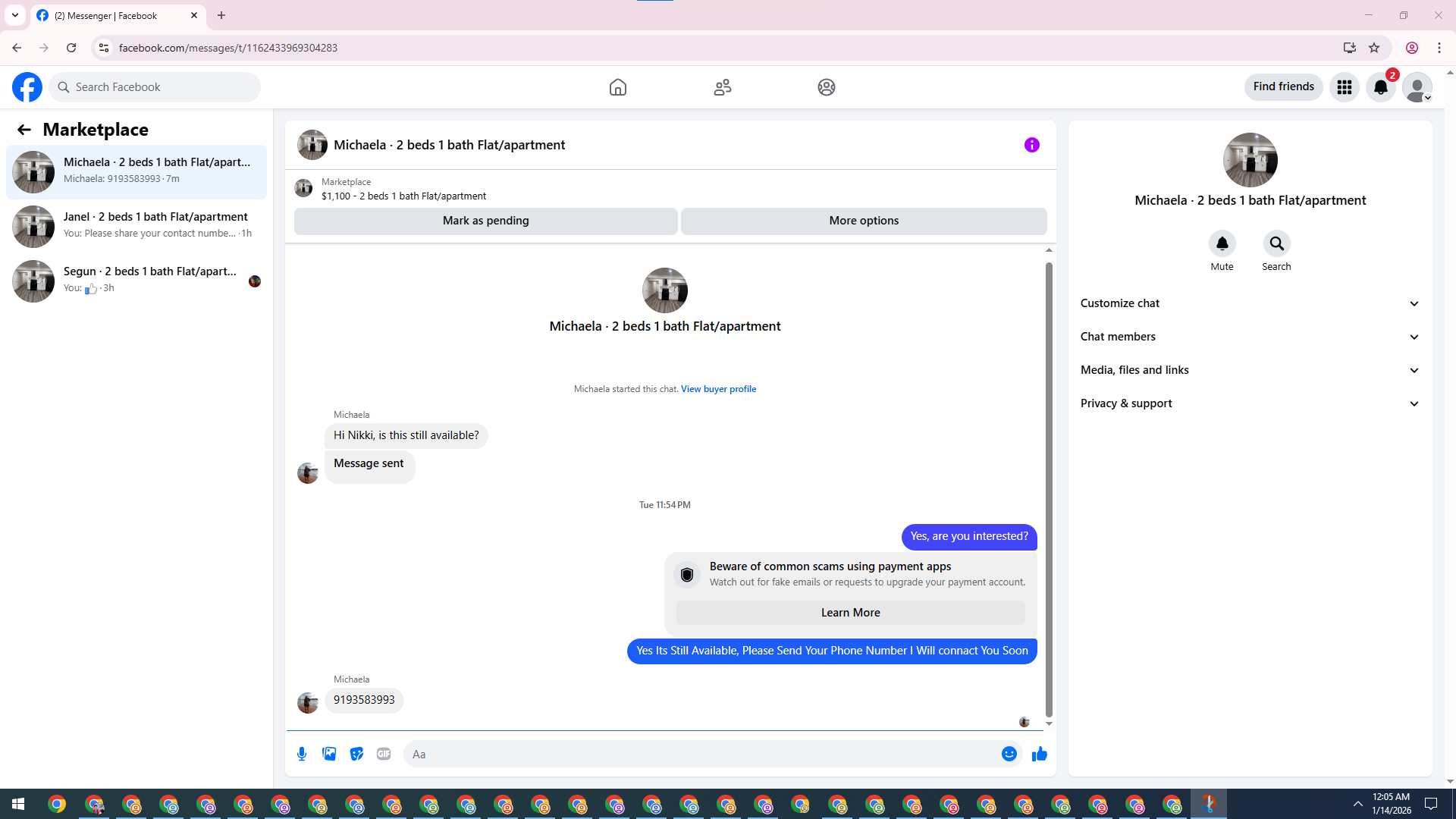Click the Mark as pending button
The height and width of the screenshot is (819, 1456).
485,221
